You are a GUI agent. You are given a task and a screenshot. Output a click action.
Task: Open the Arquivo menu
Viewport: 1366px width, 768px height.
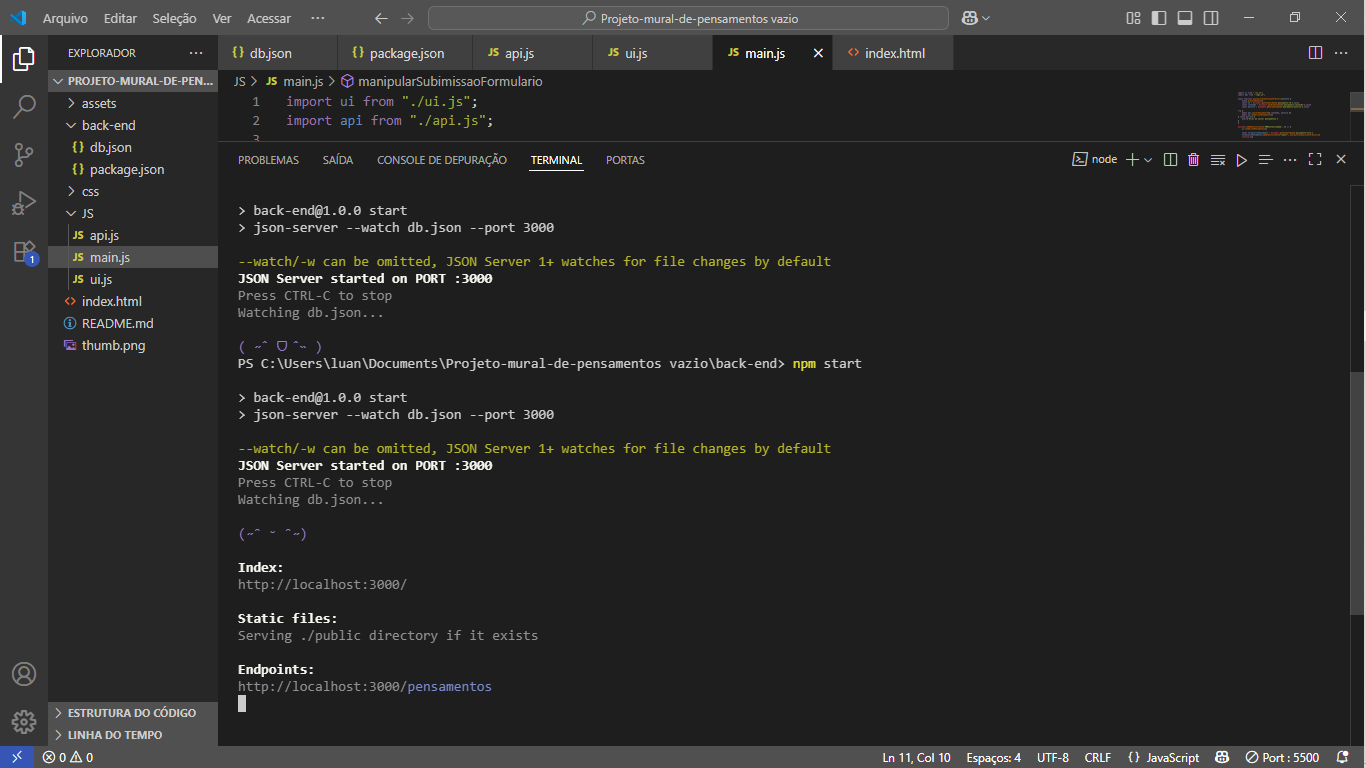[x=65, y=18]
